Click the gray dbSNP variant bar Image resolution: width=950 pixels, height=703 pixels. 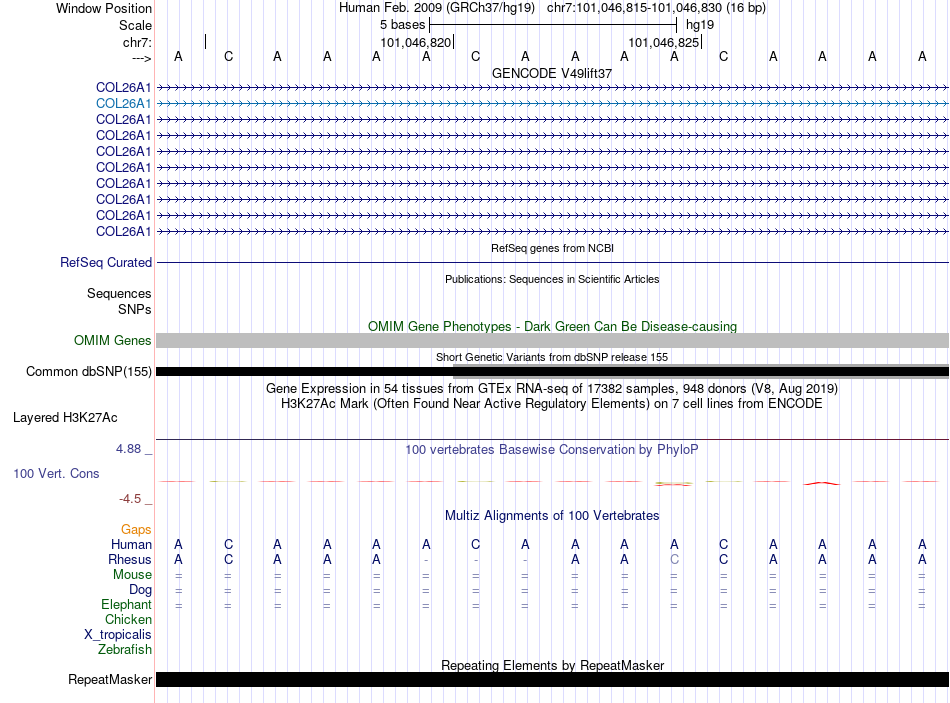[700, 371]
